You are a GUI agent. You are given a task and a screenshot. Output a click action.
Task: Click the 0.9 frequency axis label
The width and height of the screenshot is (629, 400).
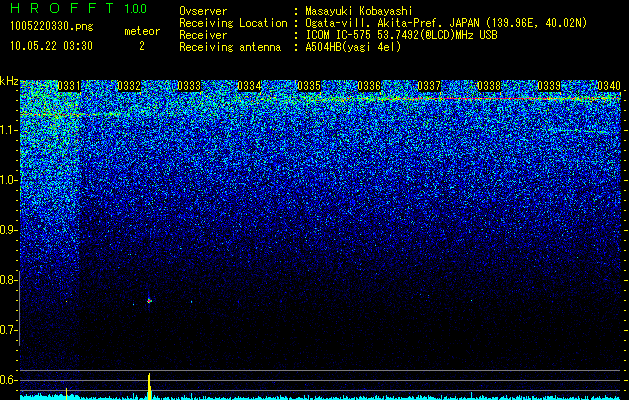[x=8, y=230]
